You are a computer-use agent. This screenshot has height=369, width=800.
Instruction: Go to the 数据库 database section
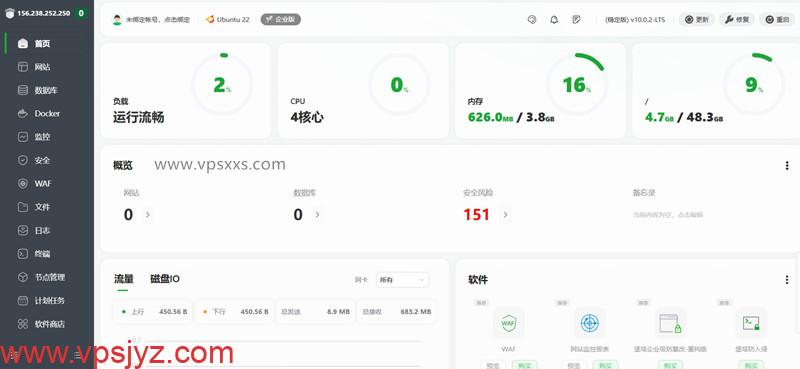pos(47,90)
